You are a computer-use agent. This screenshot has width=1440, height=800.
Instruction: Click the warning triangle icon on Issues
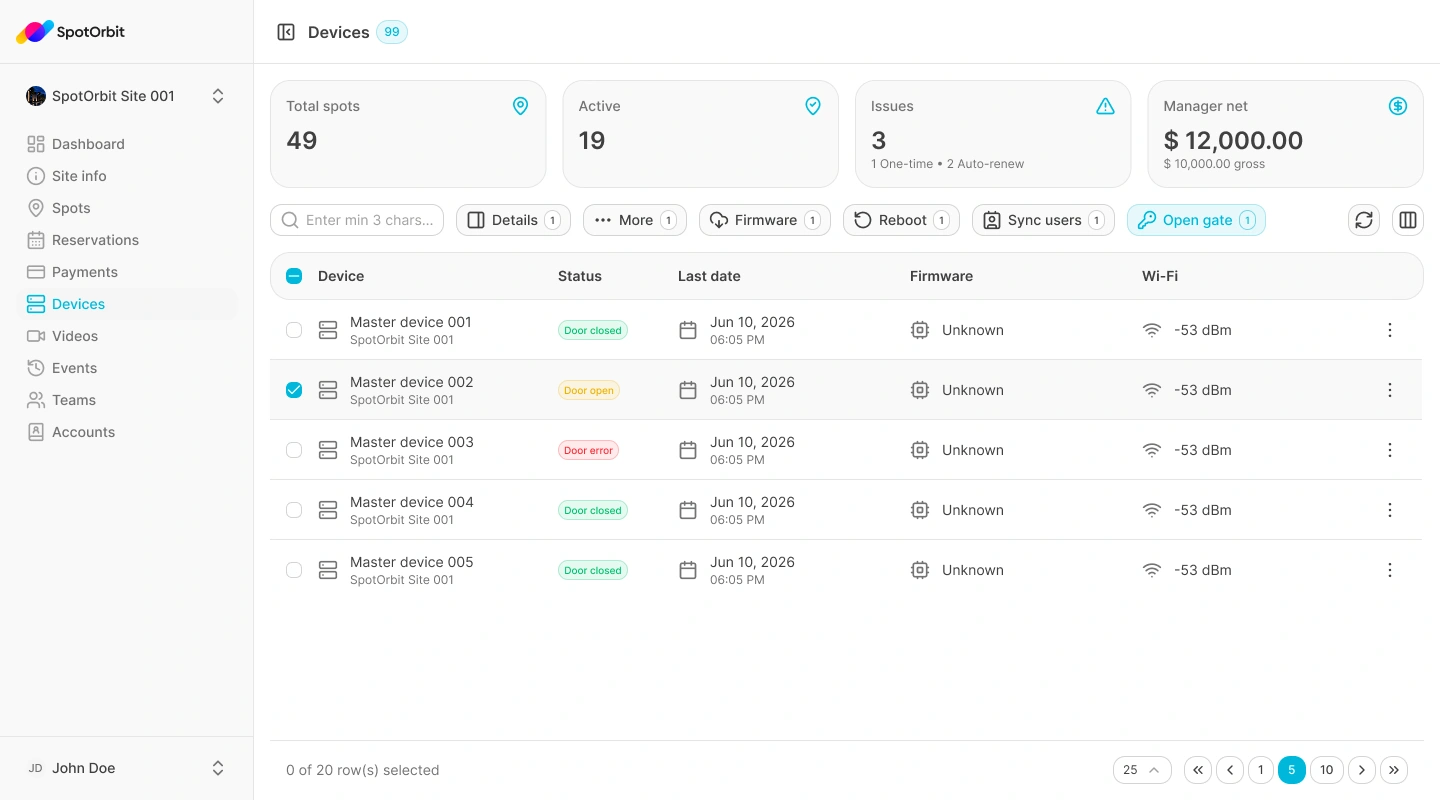[x=1105, y=106]
